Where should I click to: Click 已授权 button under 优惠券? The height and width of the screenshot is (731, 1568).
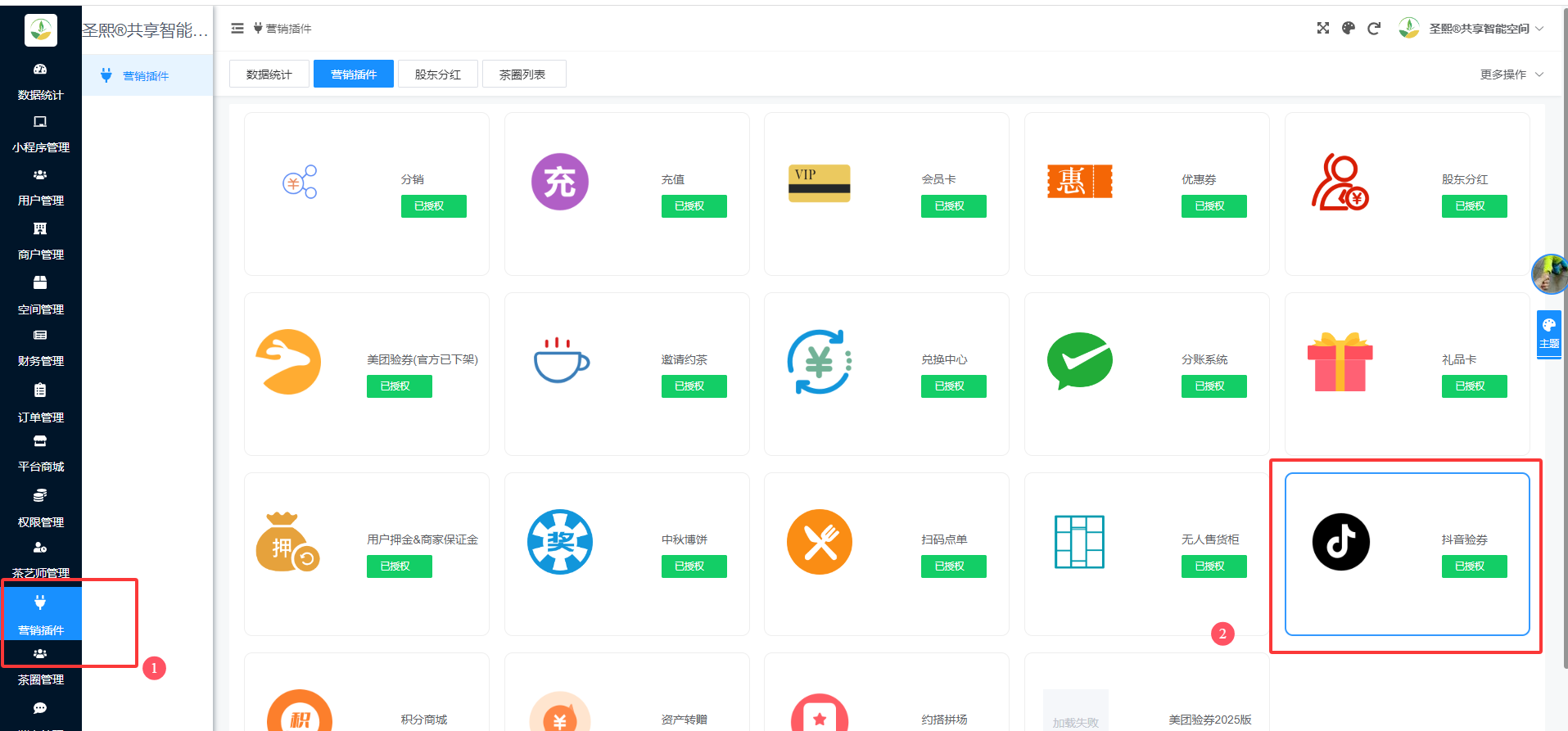(x=1214, y=206)
